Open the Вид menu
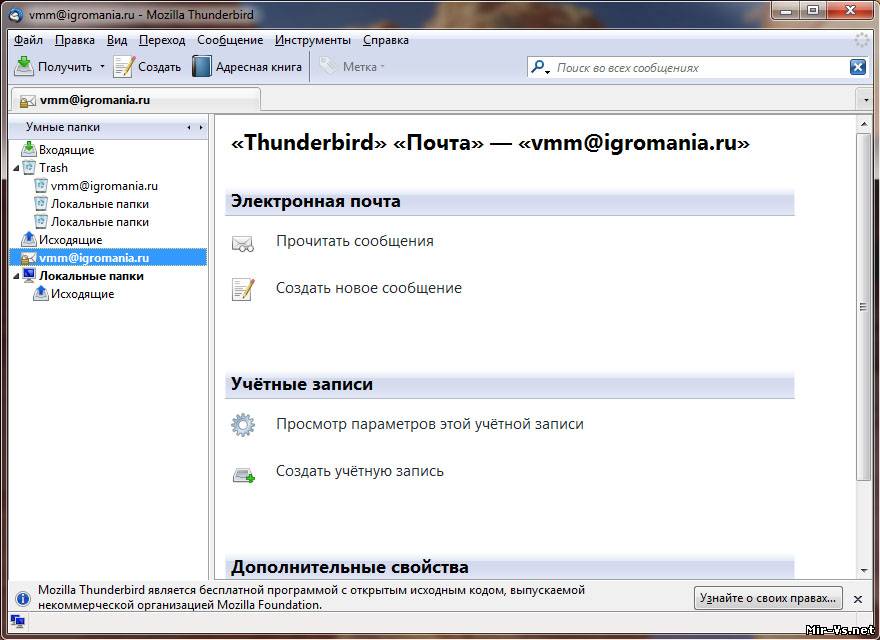 click(x=117, y=40)
